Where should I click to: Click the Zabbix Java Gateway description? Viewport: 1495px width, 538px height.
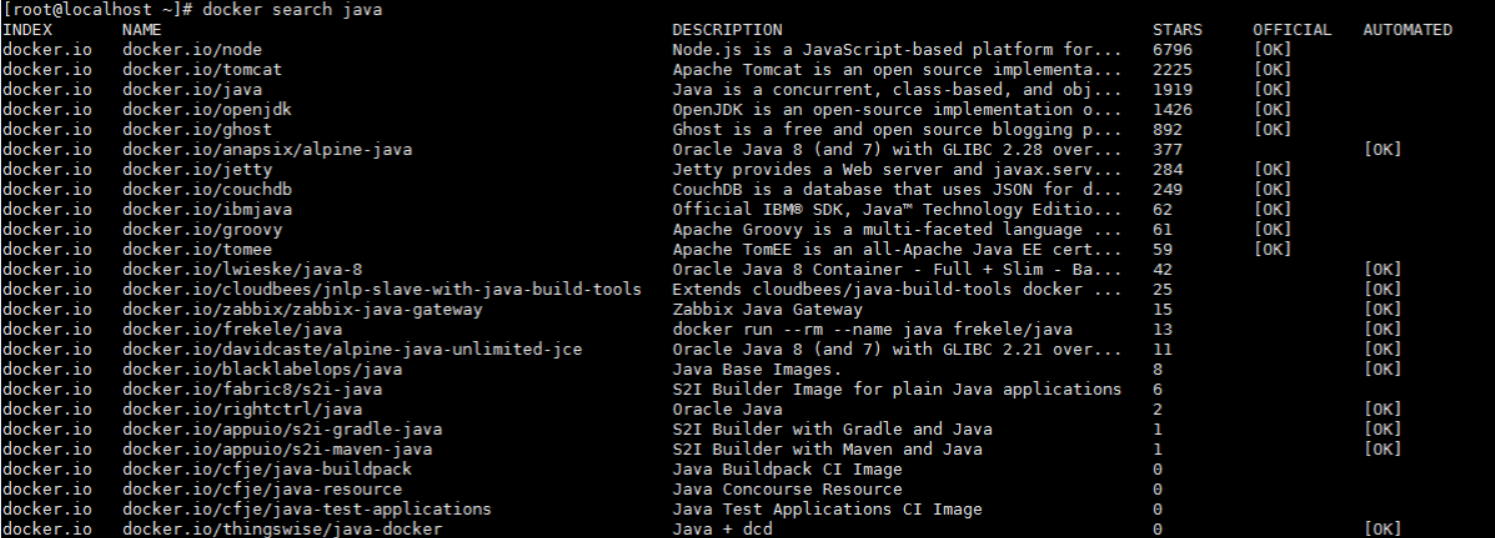coord(767,309)
